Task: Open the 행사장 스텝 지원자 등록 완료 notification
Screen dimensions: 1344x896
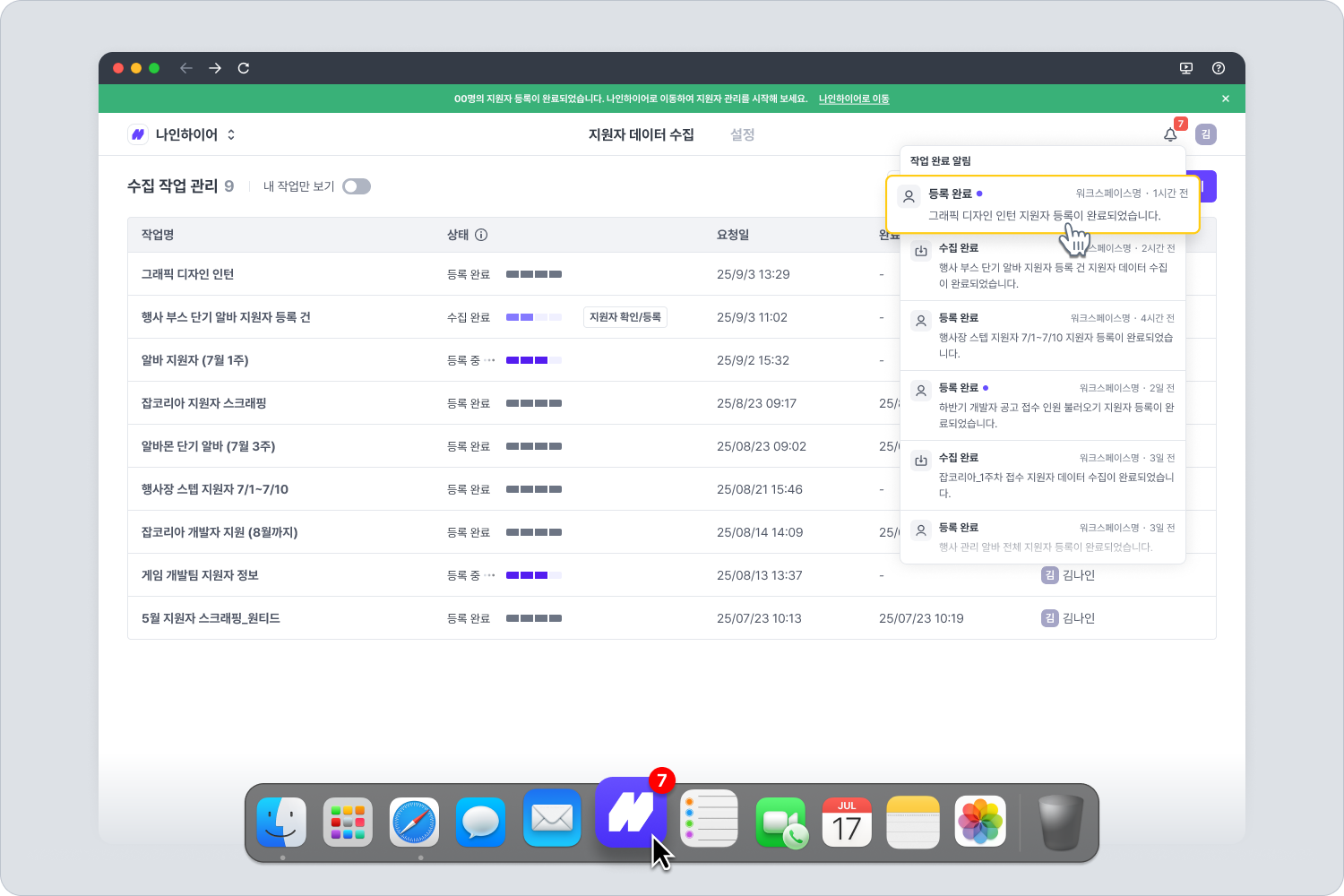Action: pos(1043,336)
